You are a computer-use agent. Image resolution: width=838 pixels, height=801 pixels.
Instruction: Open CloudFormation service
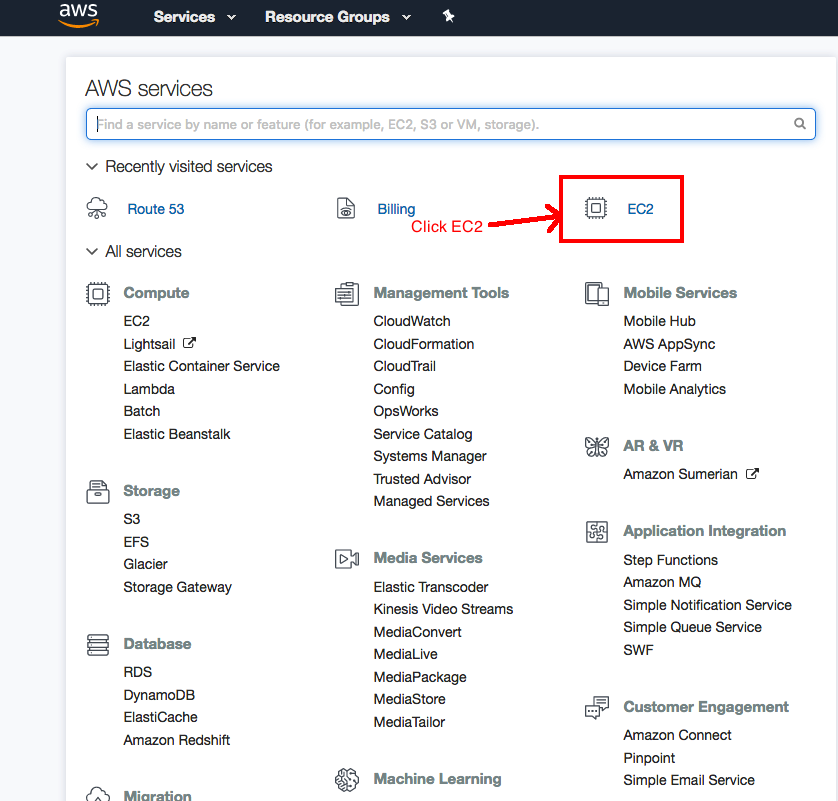pos(423,344)
